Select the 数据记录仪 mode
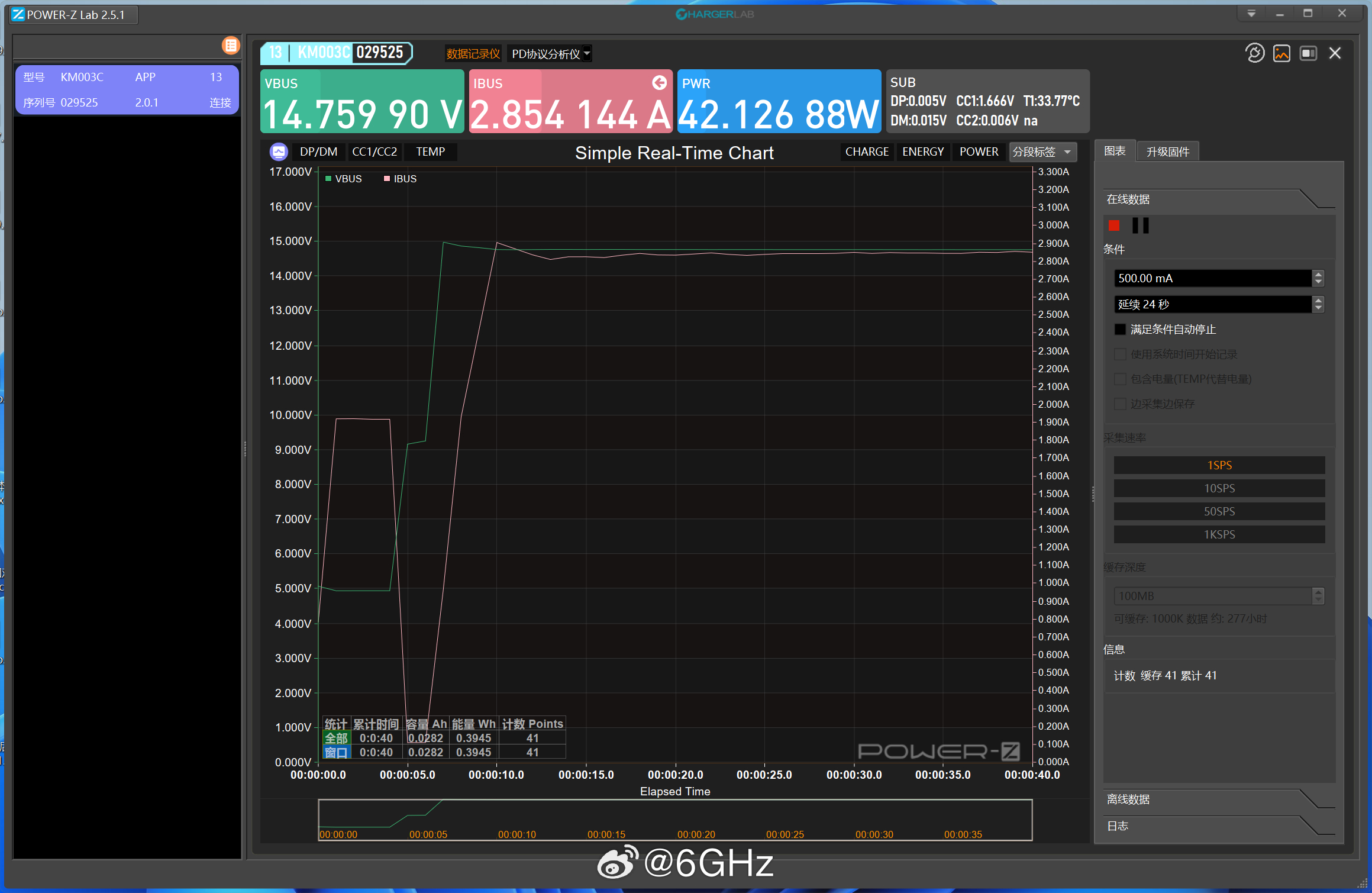The image size is (1372, 893). tap(473, 54)
